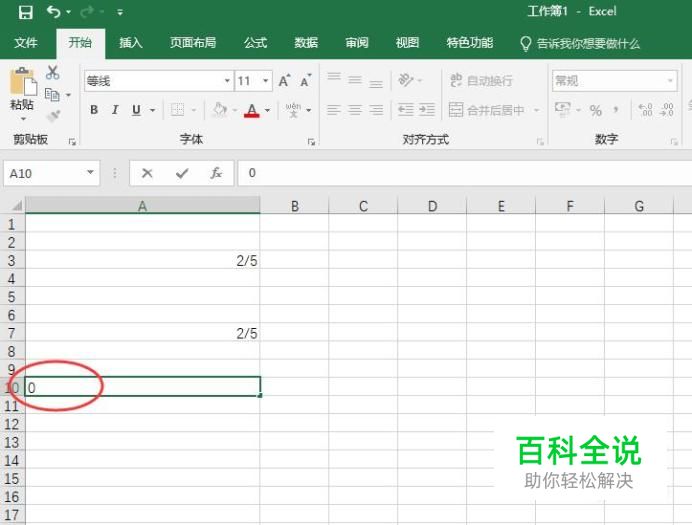Click the Select All corner triangle
Image resolution: width=692 pixels, height=525 pixels.
pos(17,206)
